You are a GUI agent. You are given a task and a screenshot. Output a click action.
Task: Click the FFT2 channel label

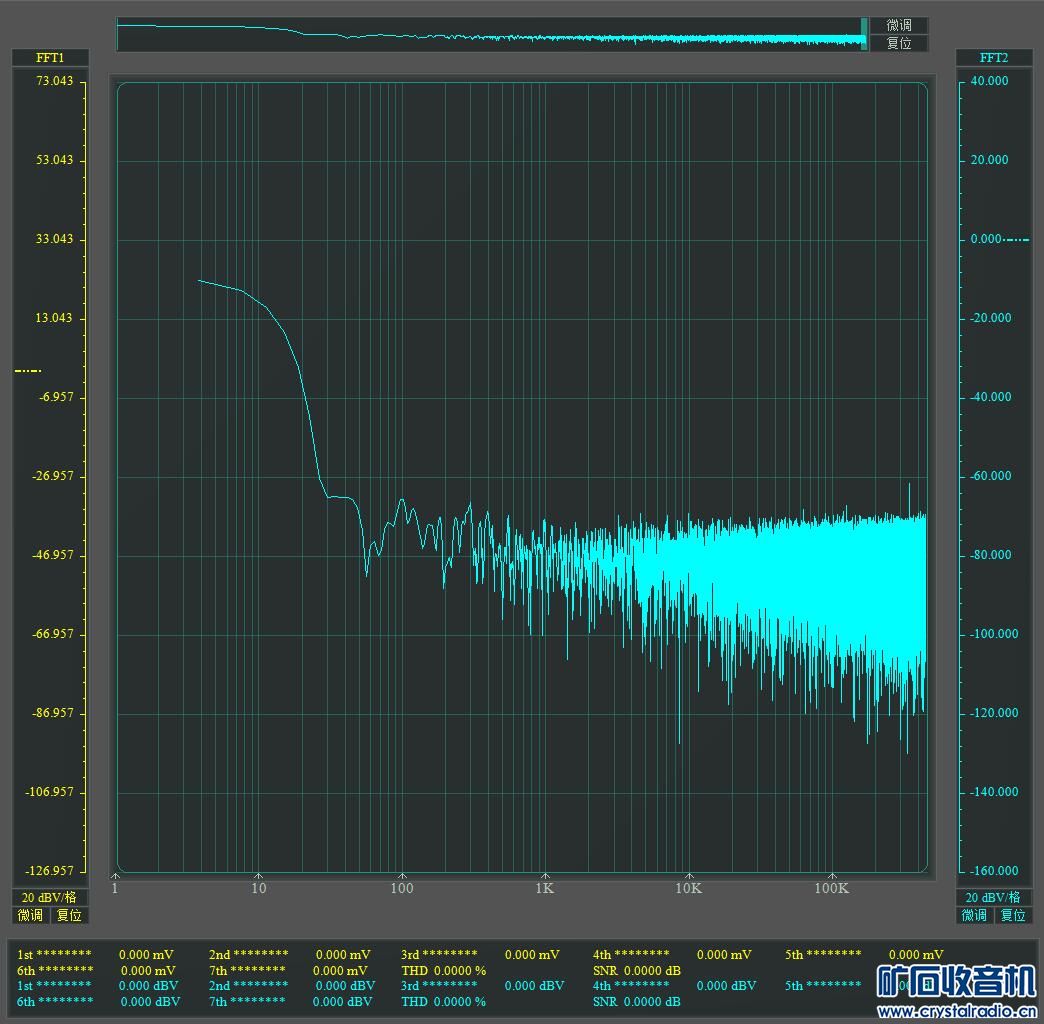[x=993, y=58]
